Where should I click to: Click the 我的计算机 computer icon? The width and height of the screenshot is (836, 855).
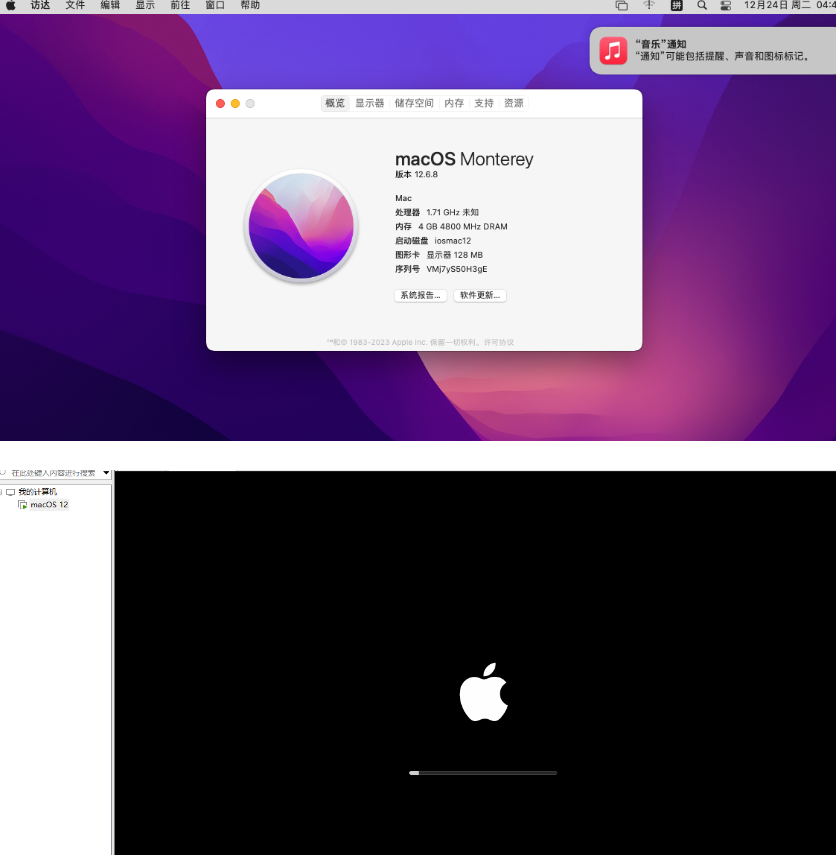click(x=12, y=491)
